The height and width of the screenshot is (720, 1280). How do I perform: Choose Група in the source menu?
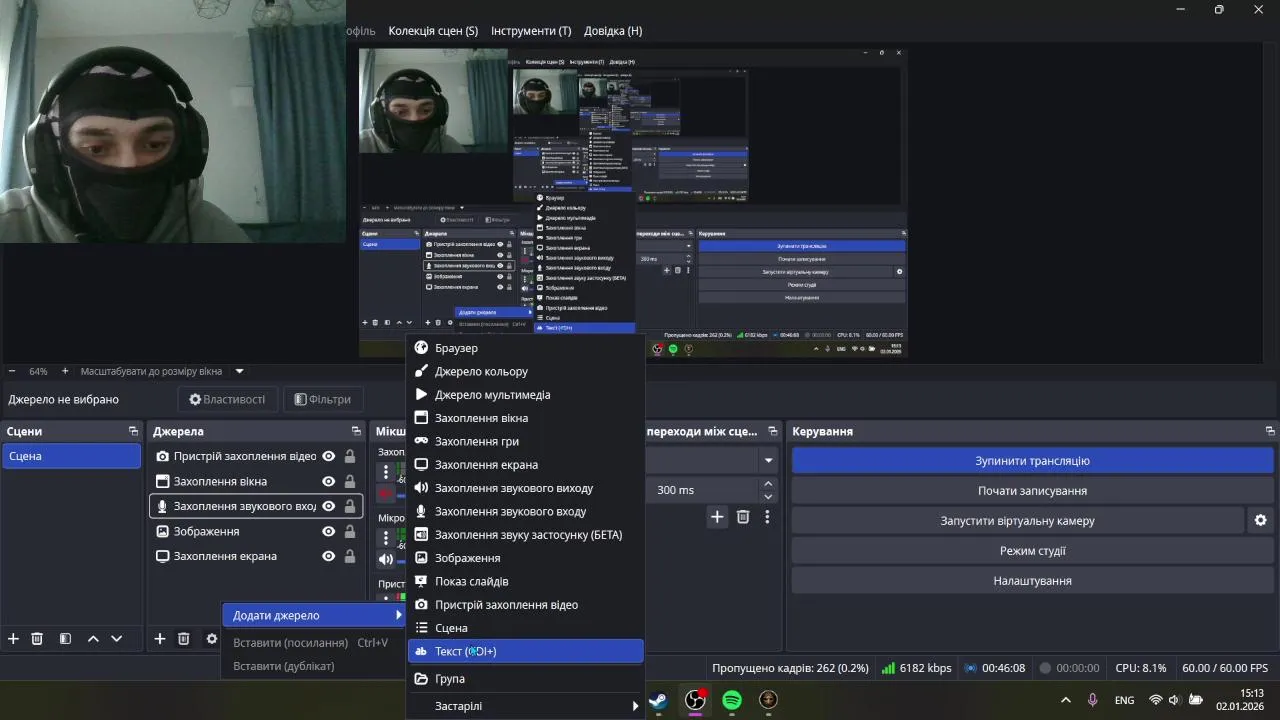(525, 678)
